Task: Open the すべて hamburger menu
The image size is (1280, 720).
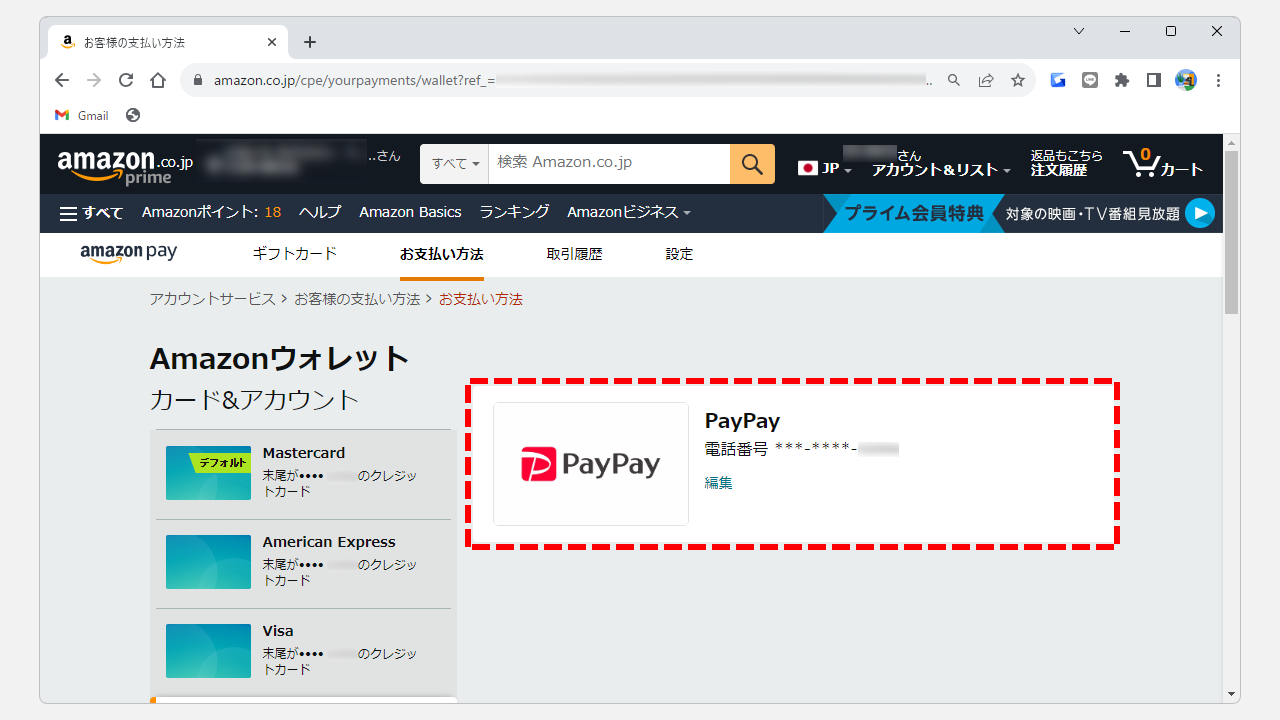Action: [90, 212]
